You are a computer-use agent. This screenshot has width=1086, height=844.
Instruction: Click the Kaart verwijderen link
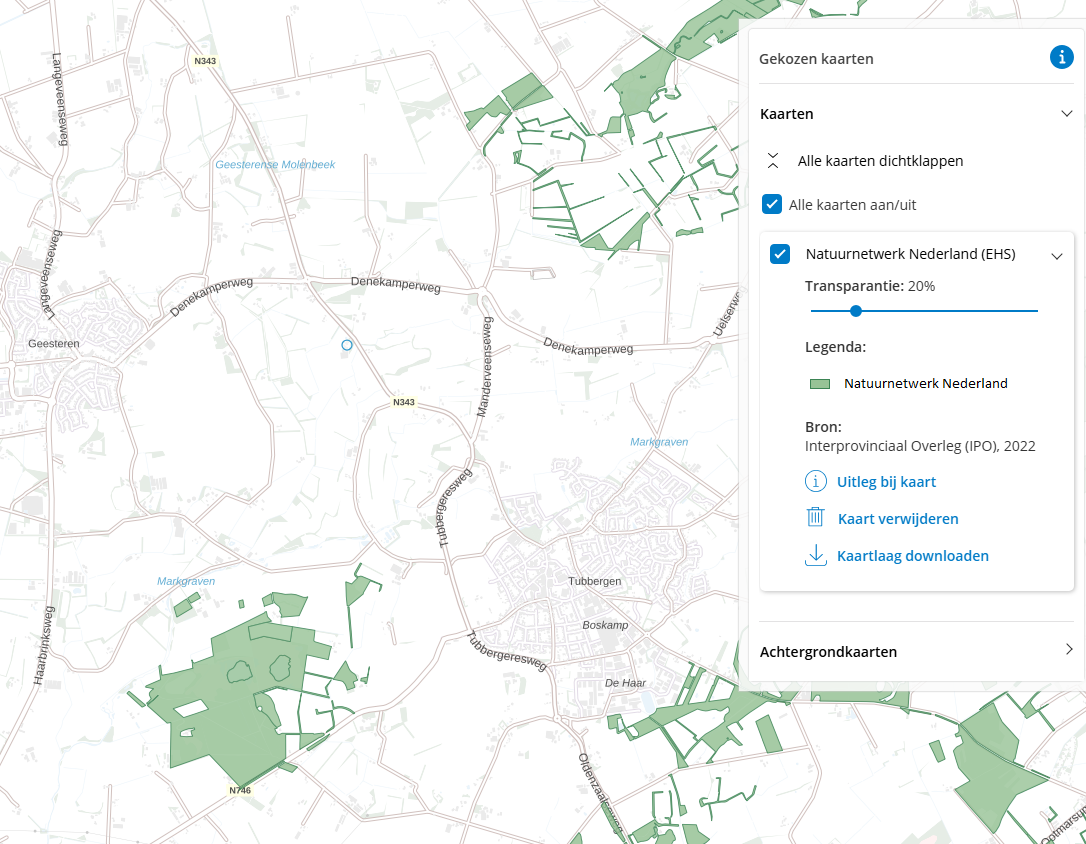[898, 519]
